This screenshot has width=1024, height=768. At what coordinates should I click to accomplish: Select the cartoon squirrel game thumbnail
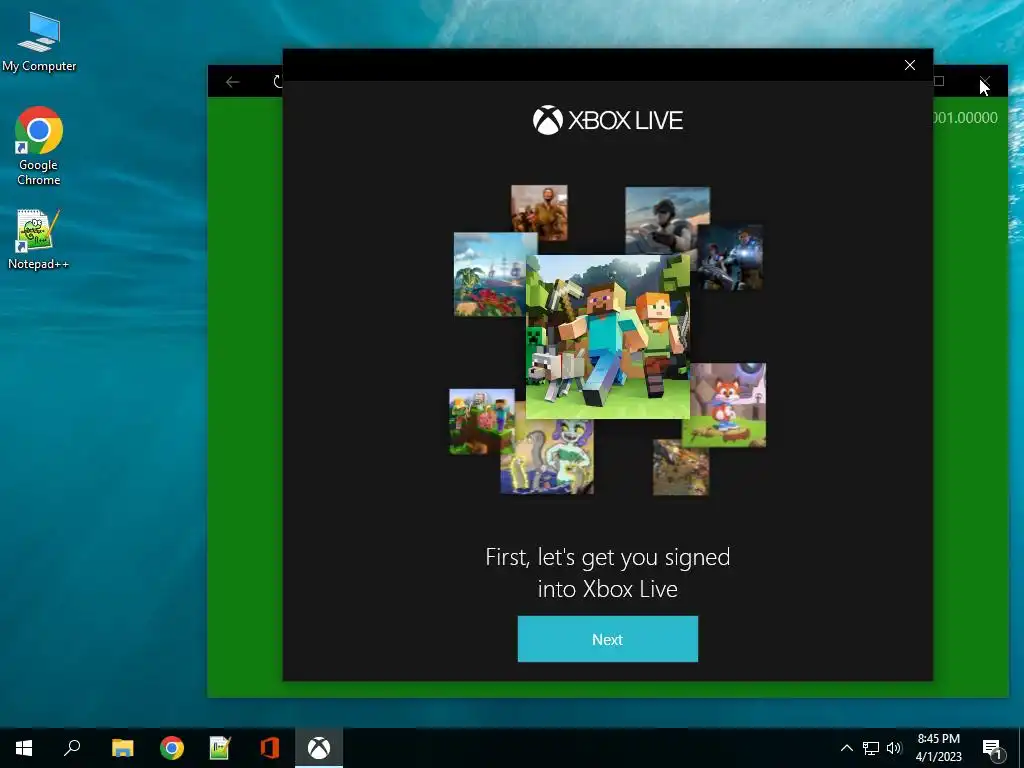547,456
